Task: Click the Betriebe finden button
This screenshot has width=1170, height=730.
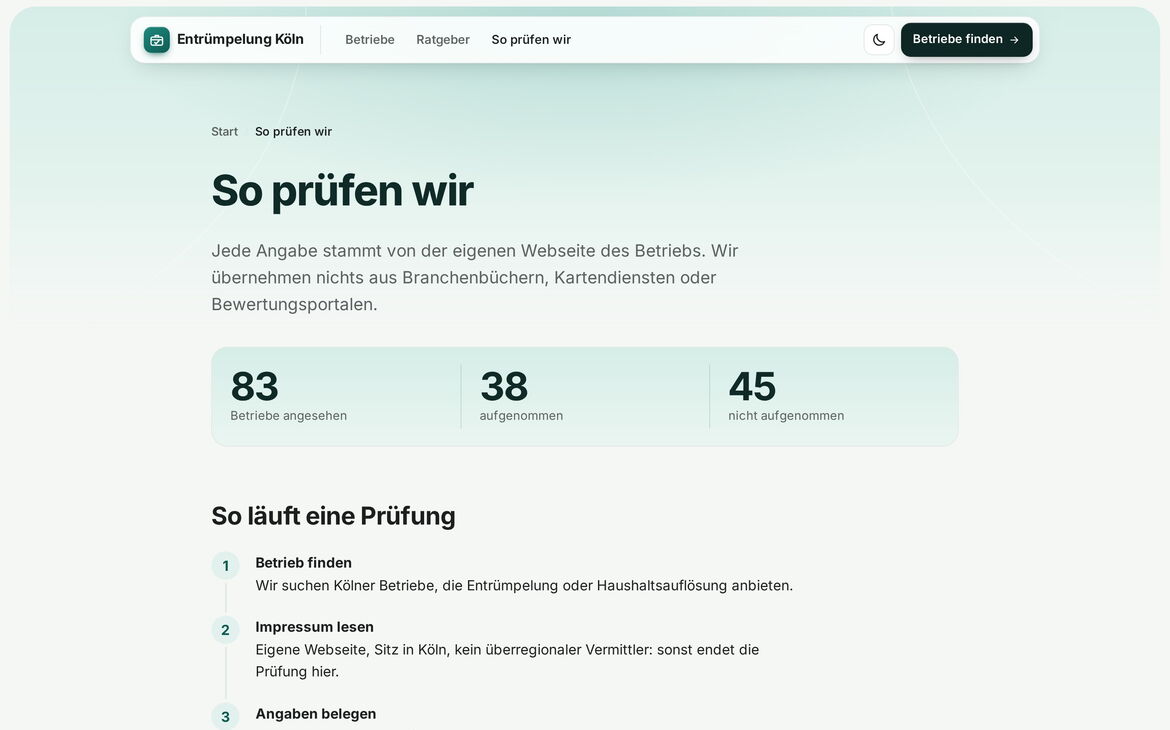Action: pyautogui.click(x=966, y=40)
